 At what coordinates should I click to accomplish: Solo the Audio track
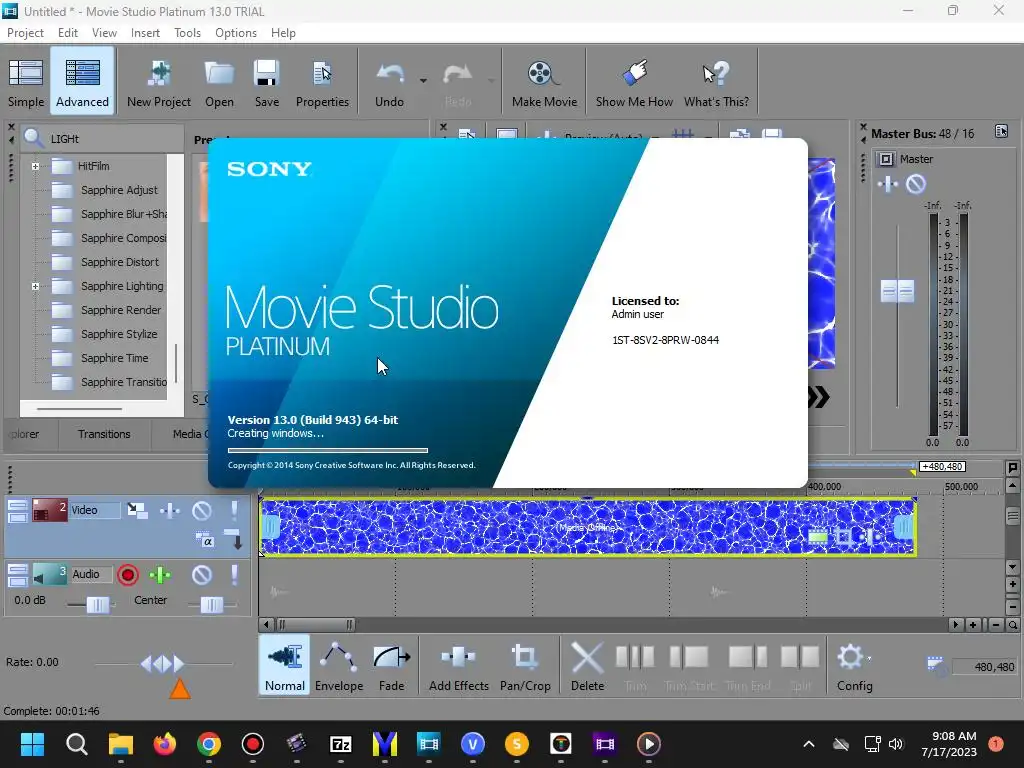(x=234, y=575)
